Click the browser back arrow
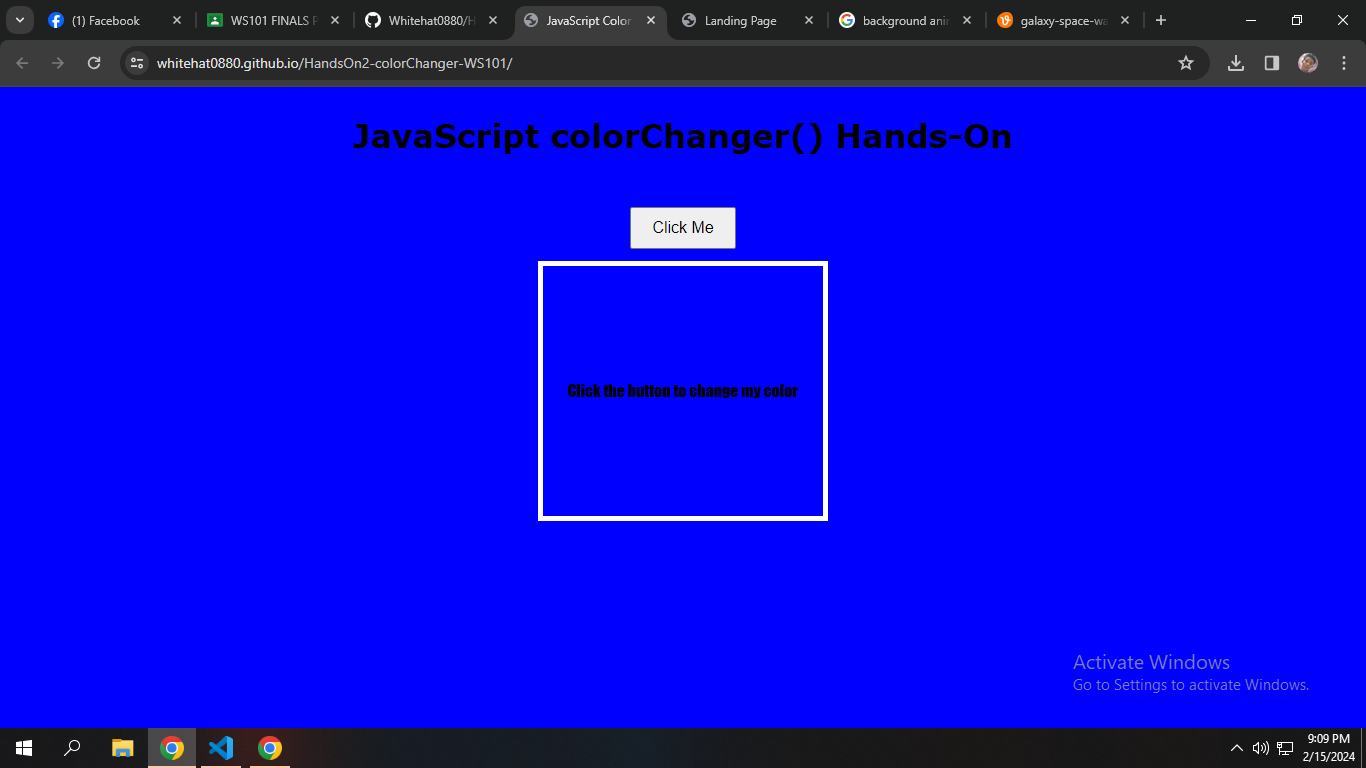The image size is (1366, 768). 21,62
